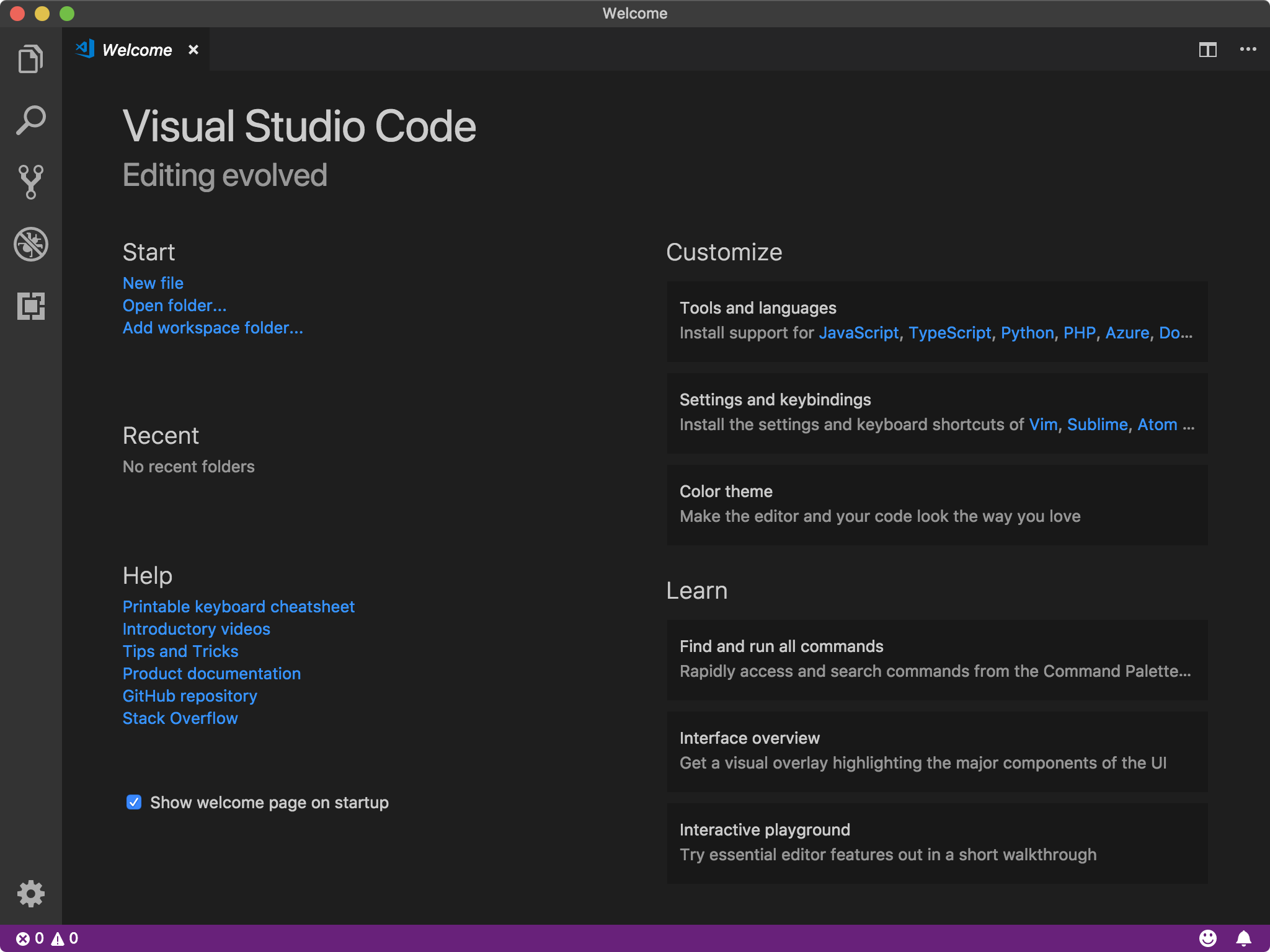The image size is (1270, 952).
Task: Open the Debug view in activity bar
Action: coord(31,244)
